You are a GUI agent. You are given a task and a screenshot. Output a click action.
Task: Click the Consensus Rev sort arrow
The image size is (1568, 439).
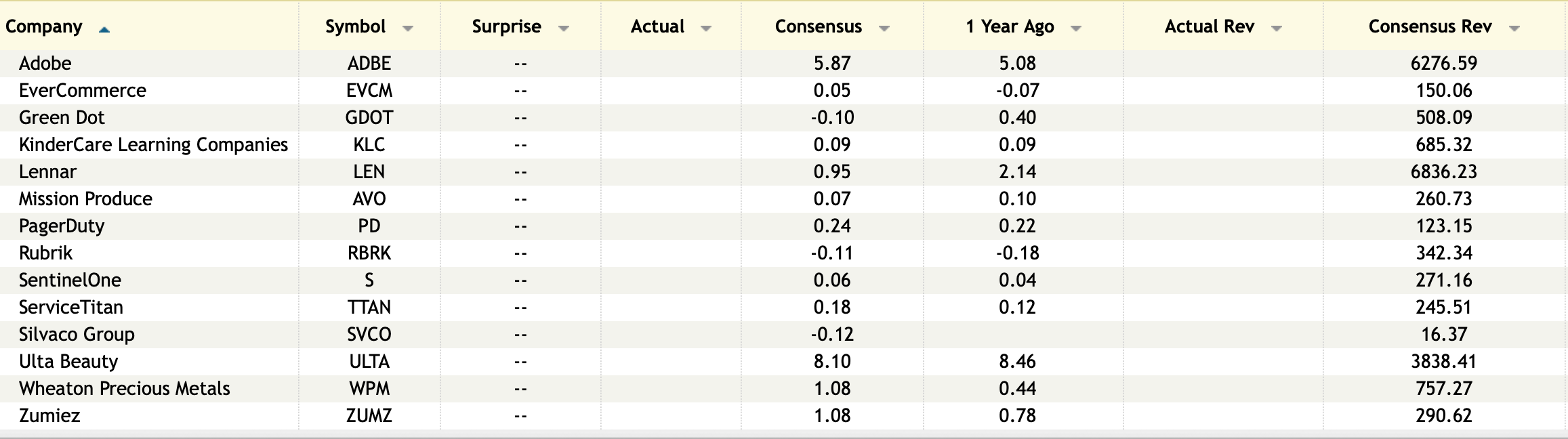(1514, 28)
